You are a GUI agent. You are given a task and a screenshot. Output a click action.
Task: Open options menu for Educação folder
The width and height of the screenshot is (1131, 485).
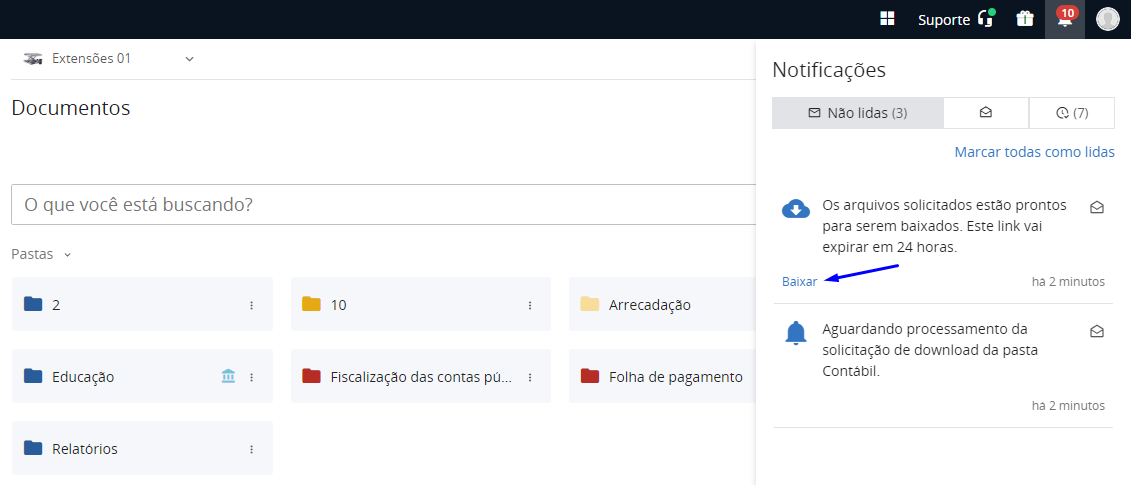tap(252, 377)
